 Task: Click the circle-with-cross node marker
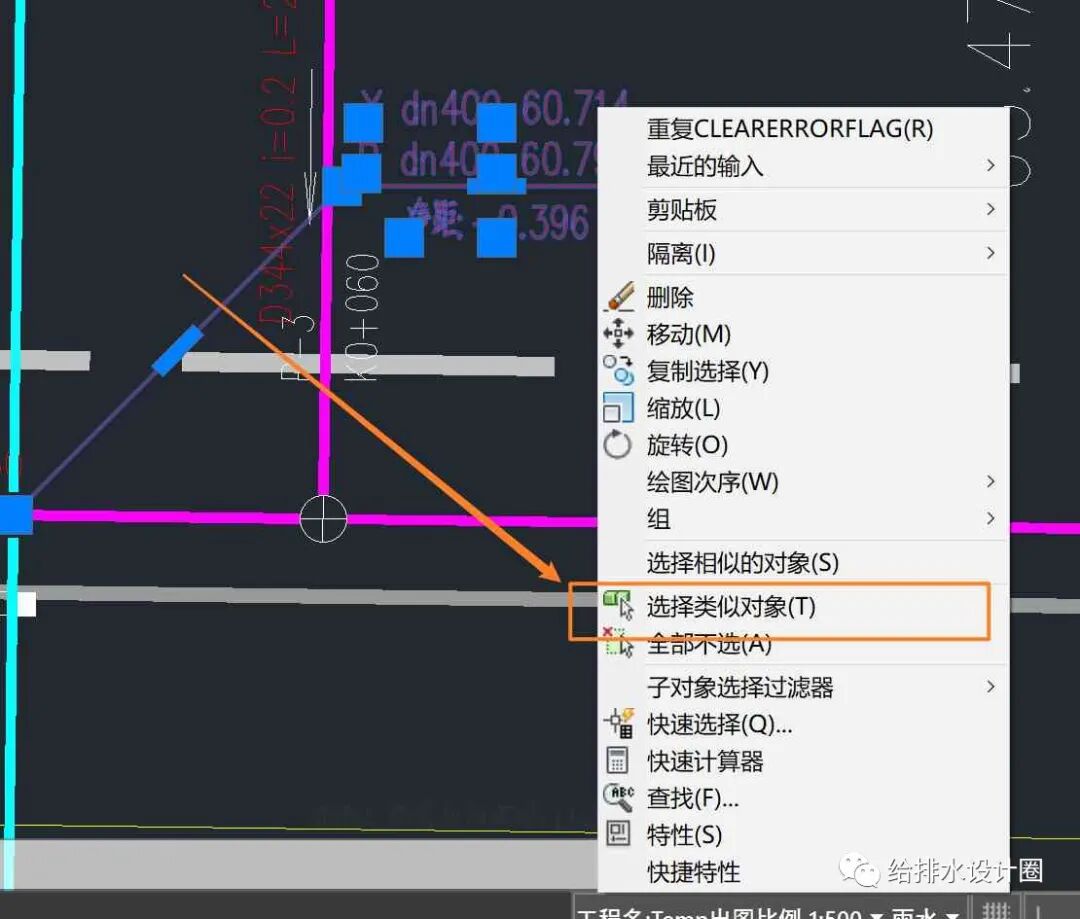323,518
